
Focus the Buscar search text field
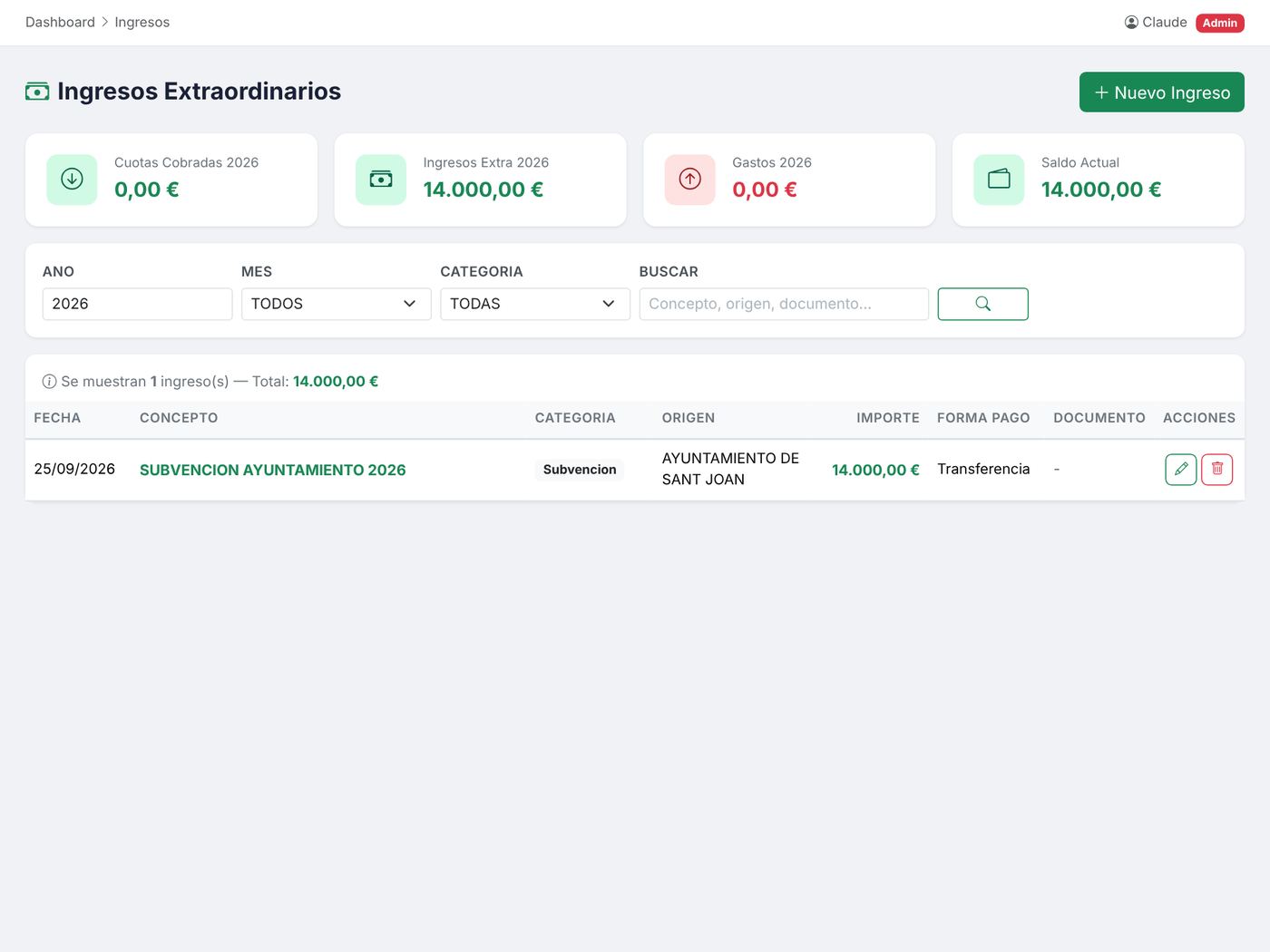click(x=784, y=304)
